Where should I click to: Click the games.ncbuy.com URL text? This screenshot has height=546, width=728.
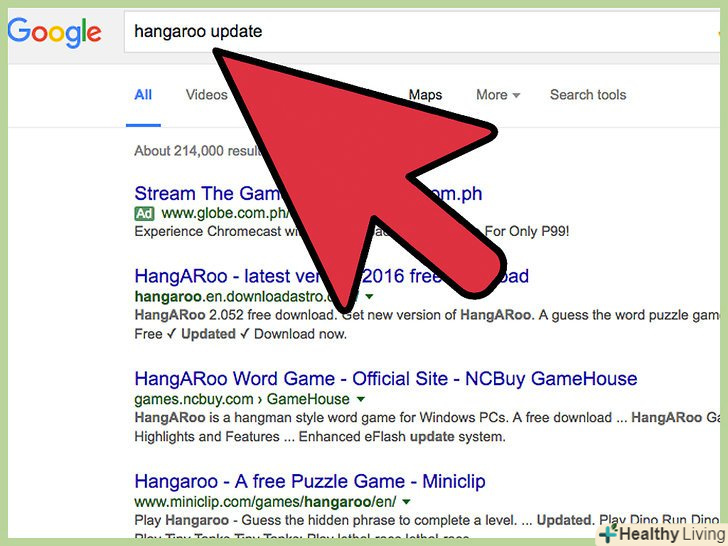(x=242, y=399)
